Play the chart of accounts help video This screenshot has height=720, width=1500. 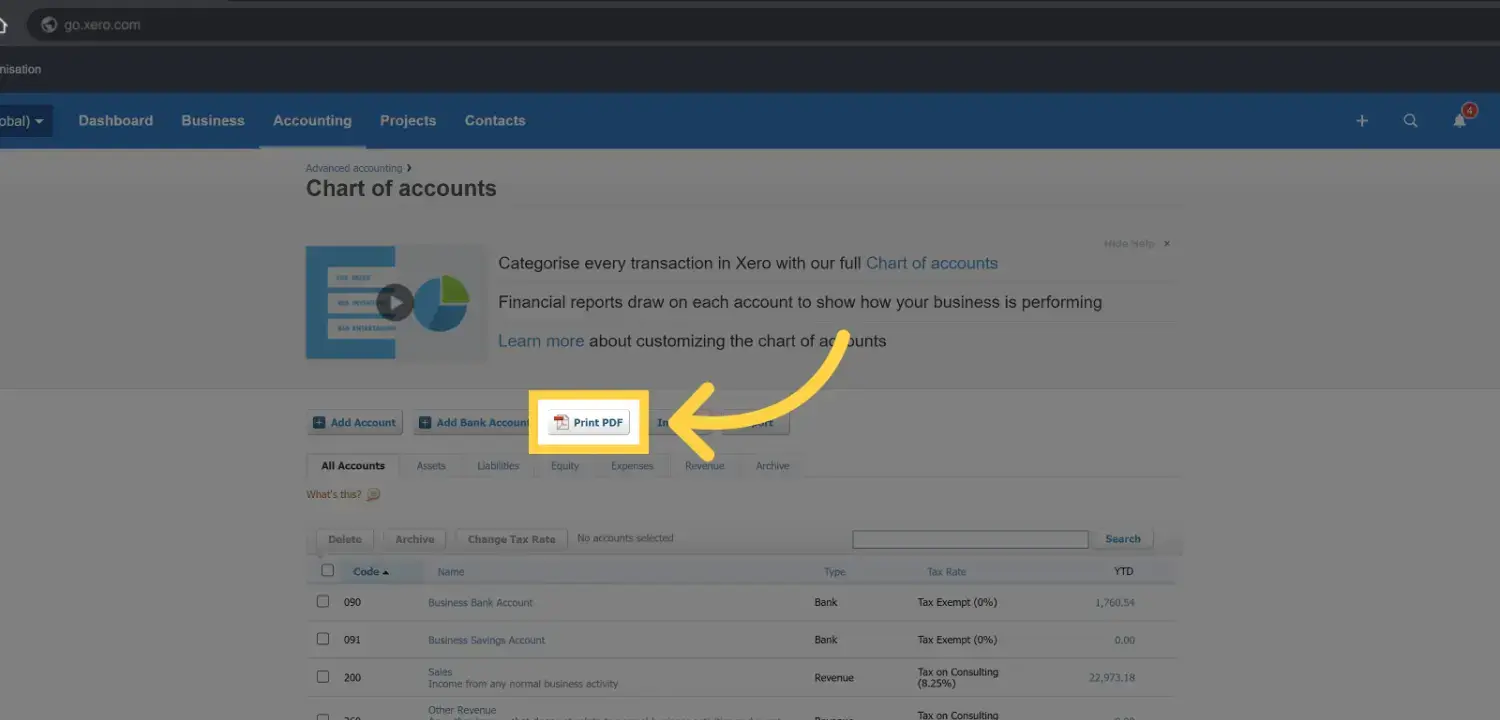point(395,302)
